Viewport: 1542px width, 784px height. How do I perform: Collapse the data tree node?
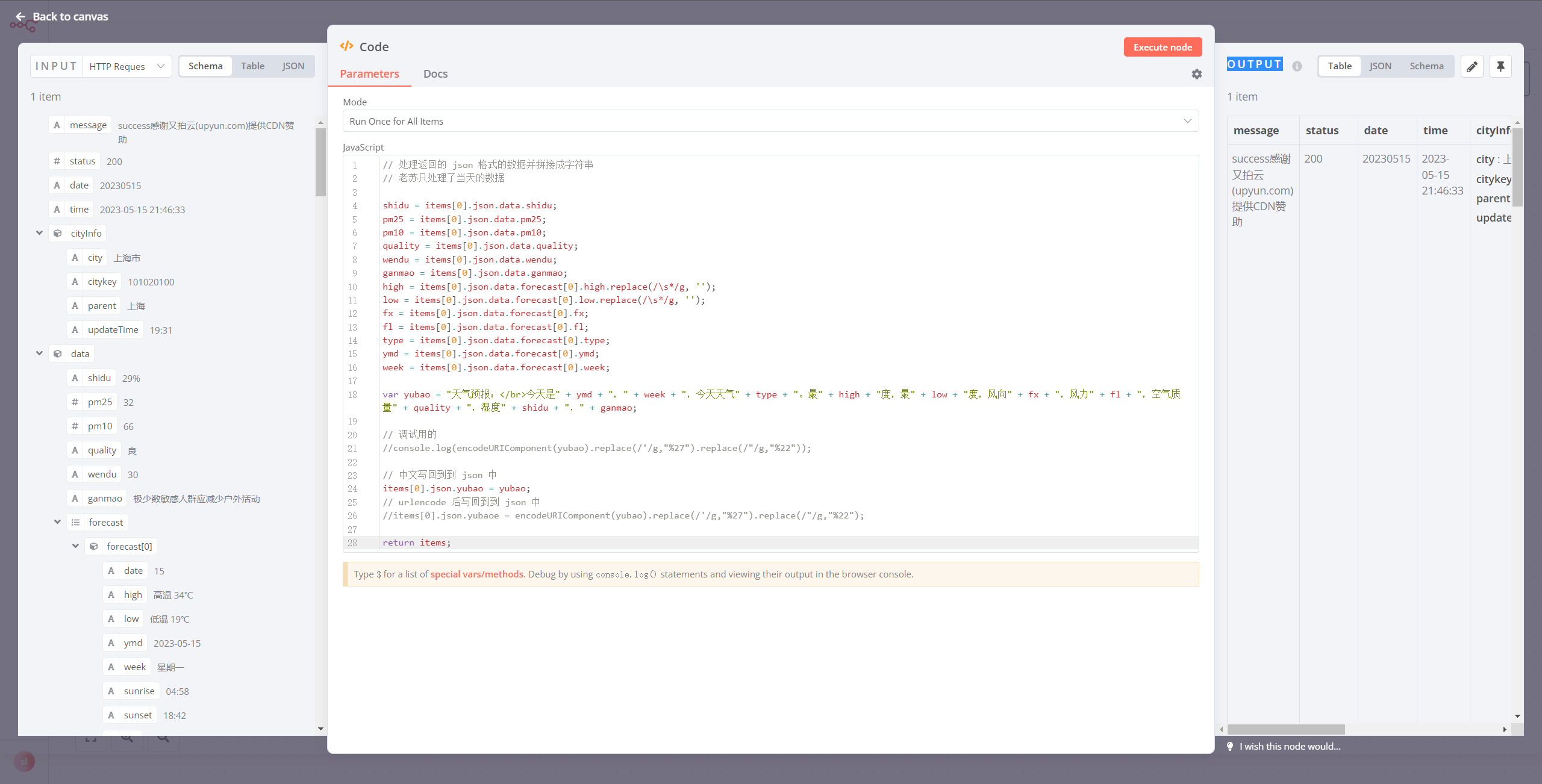coord(39,353)
